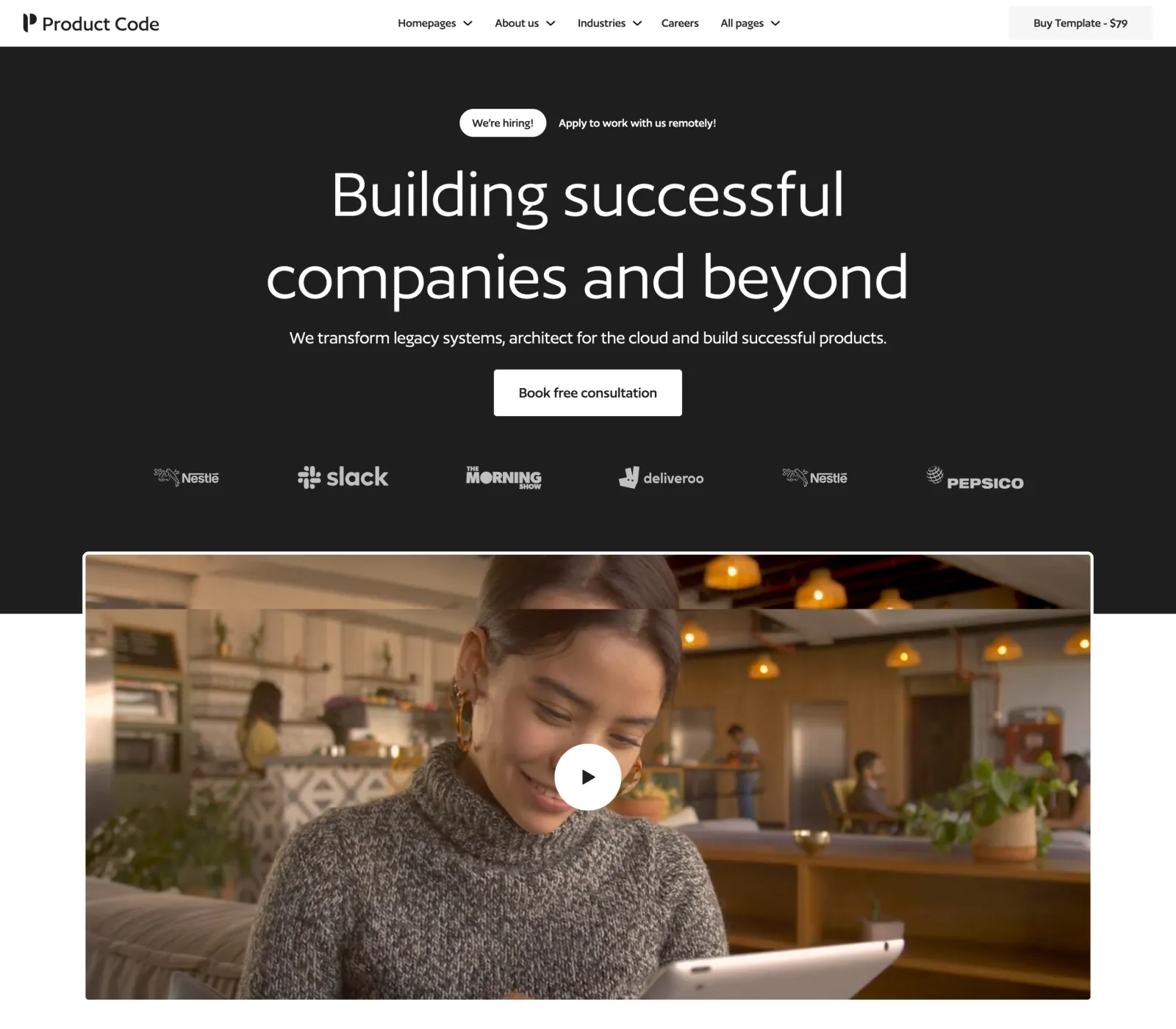Expand the Homepages dropdown chevron

click(x=467, y=24)
